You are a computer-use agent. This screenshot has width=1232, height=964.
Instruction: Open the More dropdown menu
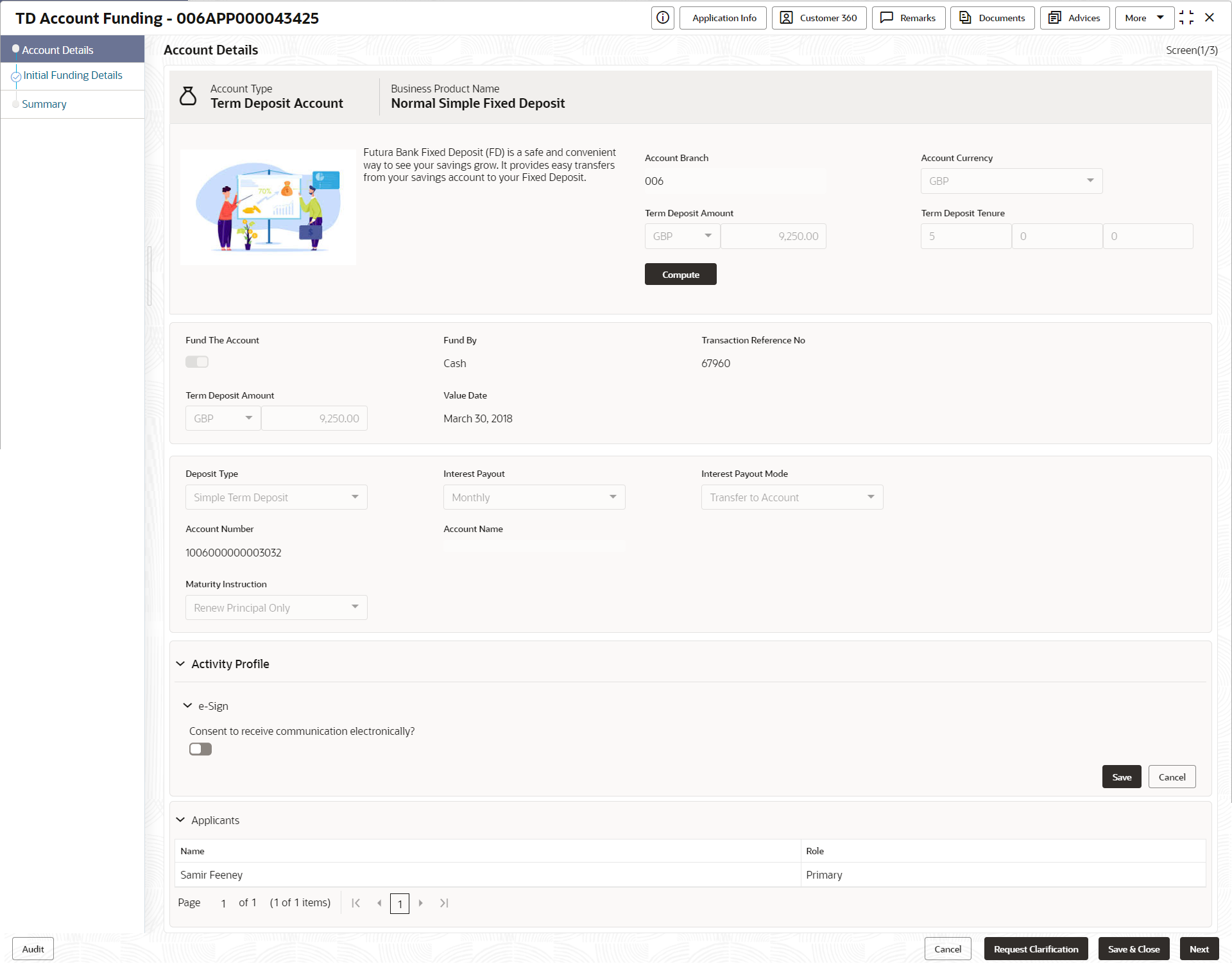[x=1144, y=18]
